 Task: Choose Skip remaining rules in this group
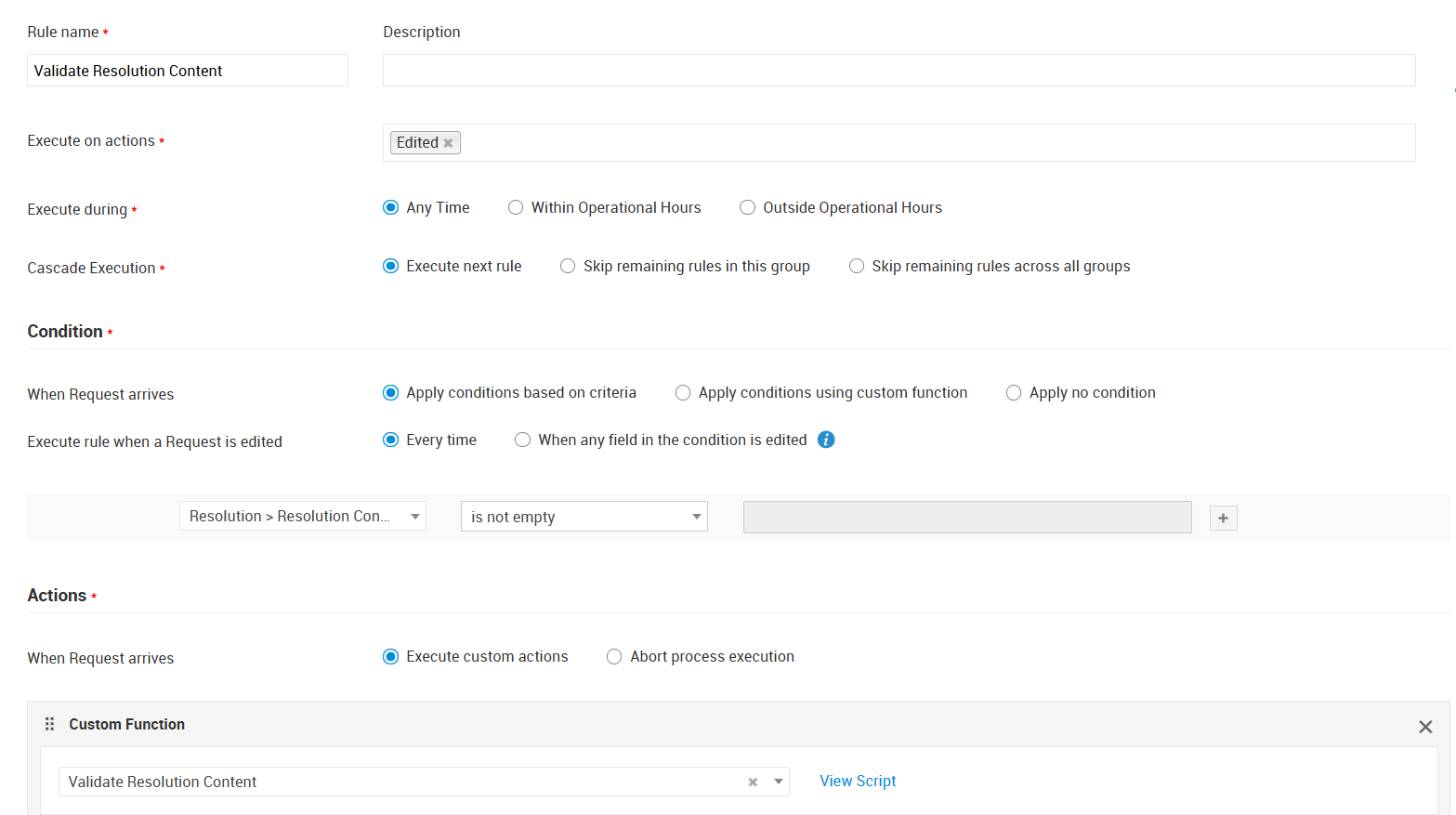[x=568, y=267]
